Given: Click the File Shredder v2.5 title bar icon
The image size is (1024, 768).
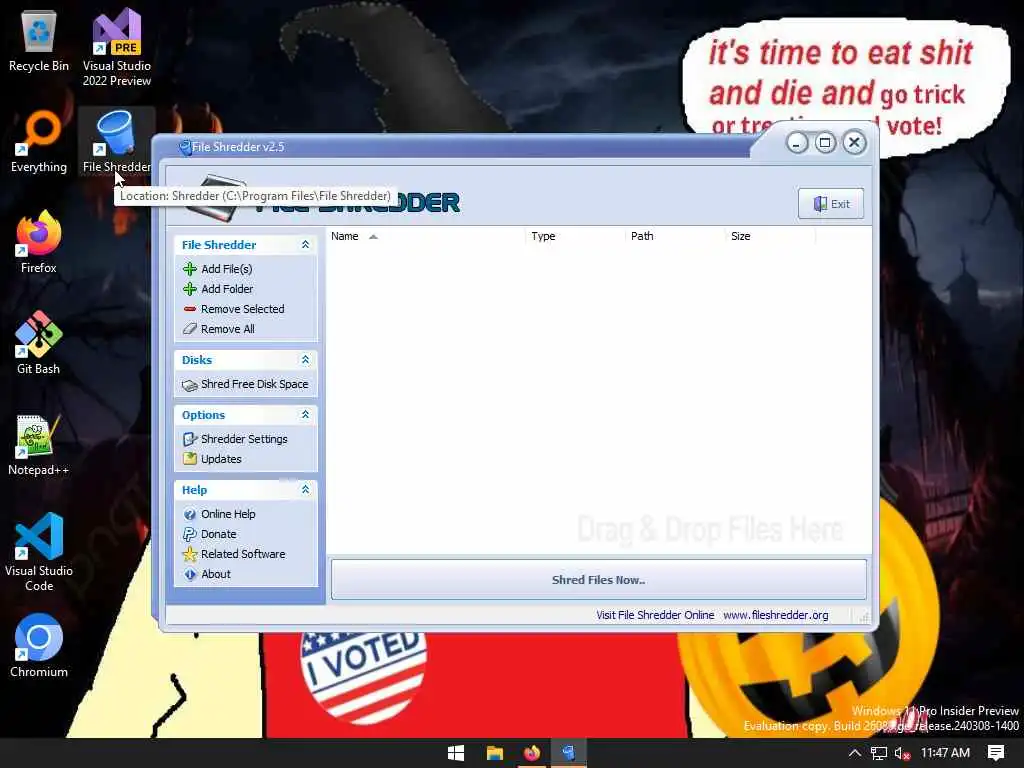Looking at the screenshot, I should pyautogui.click(x=185, y=148).
